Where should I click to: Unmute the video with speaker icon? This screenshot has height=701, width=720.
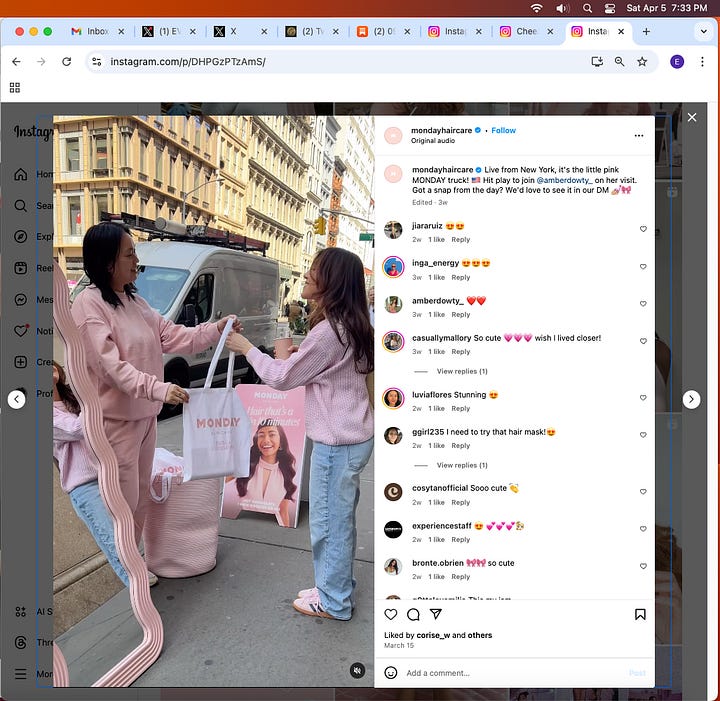point(357,671)
